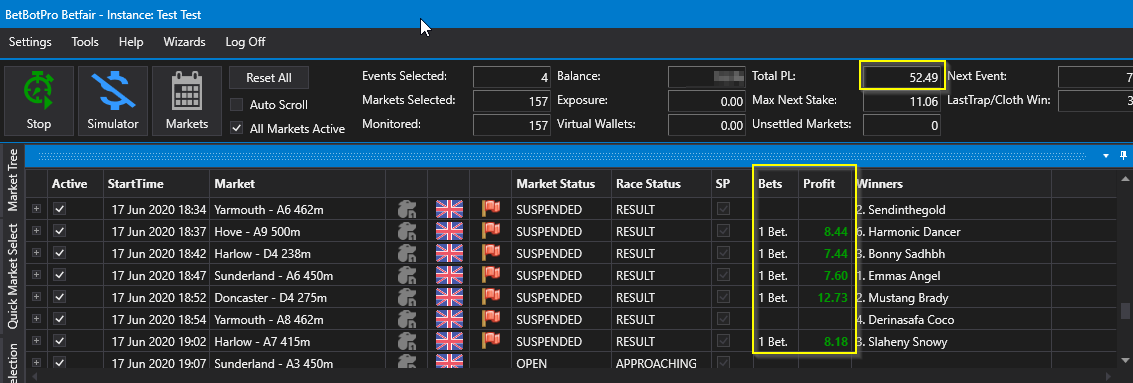The image size is (1133, 383).
Task: Toggle Active checkbox for Doncaster - D4 275m
Action: pyautogui.click(x=60, y=298)
